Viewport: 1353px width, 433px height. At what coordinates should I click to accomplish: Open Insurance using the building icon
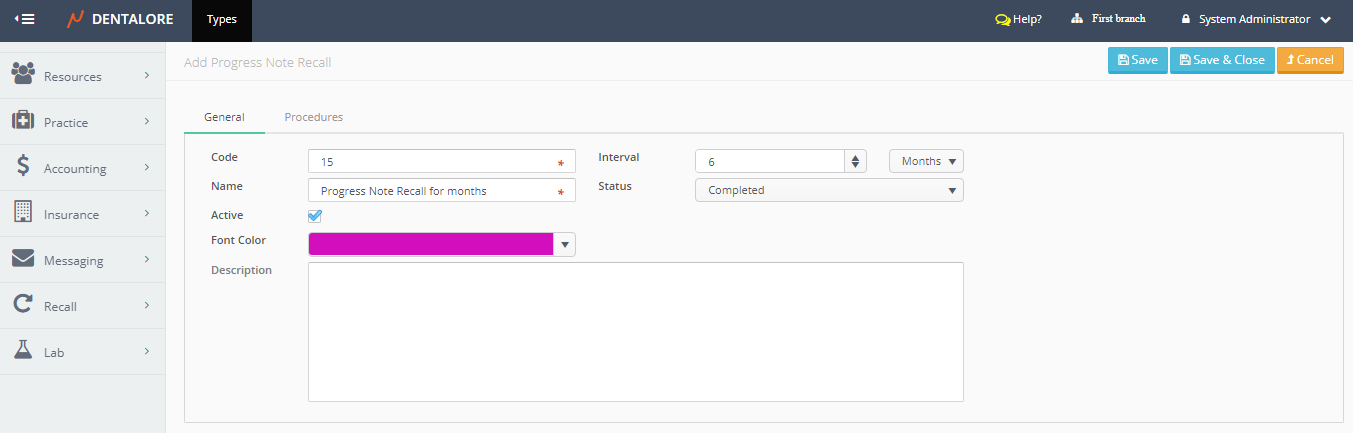click(x=23, y=213)
